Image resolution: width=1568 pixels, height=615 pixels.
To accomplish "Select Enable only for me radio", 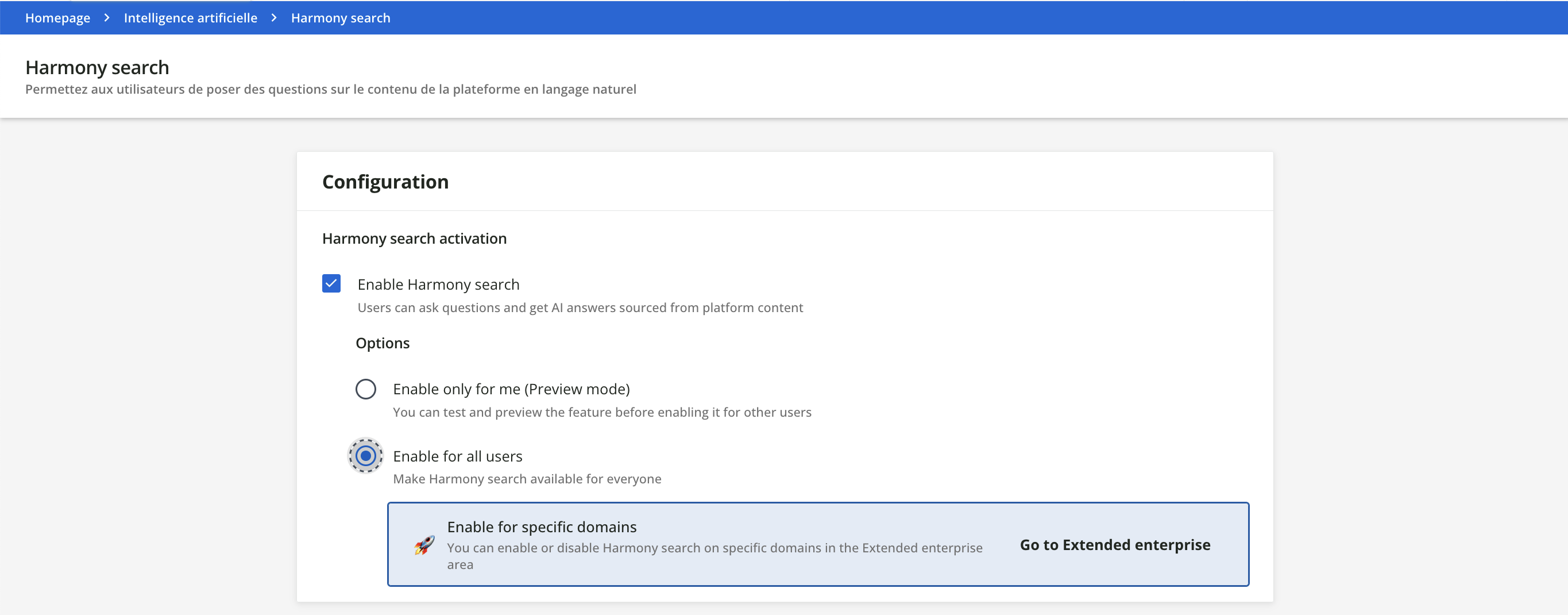I will pos(366,389).
